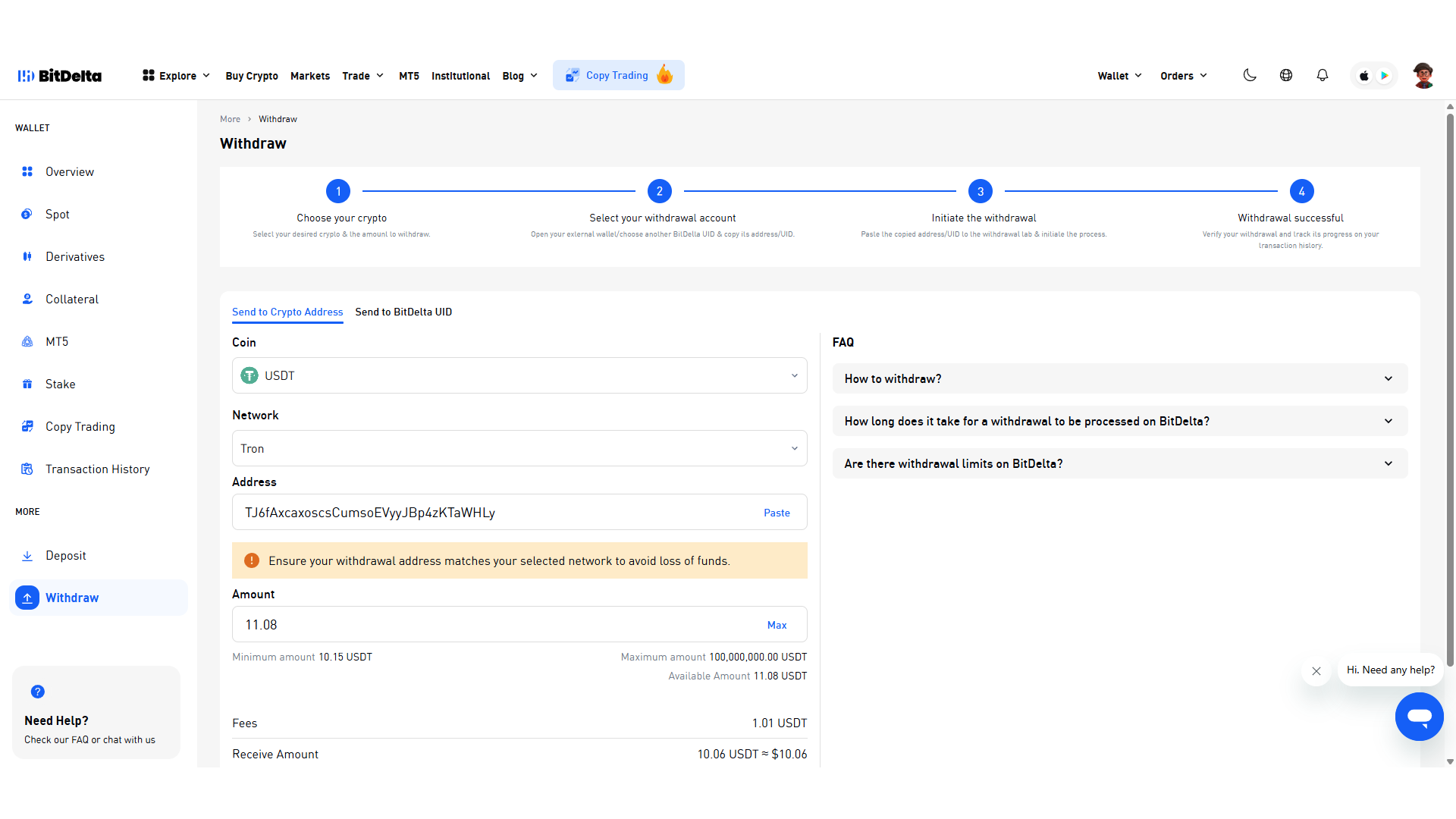Click the Max amount button
This screenshot has width=1456, height=819.
coord(777,625)
